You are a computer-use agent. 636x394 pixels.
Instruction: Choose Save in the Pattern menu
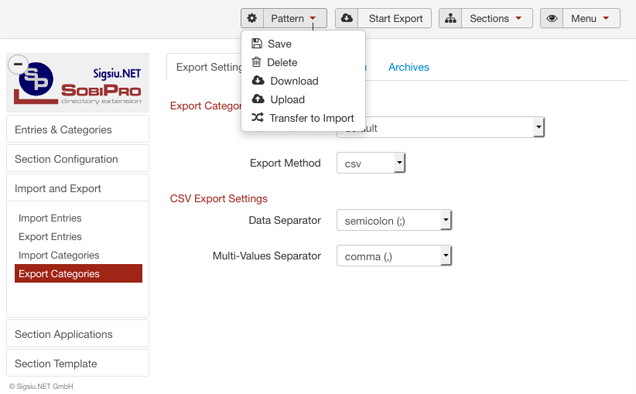coord(303,44)
